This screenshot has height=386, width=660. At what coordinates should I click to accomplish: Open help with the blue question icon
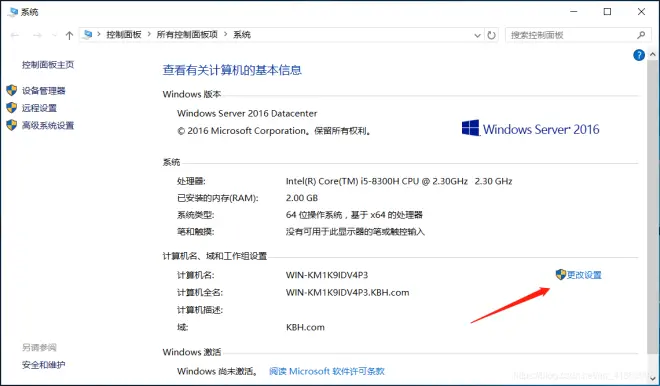(x=639, y=55)
